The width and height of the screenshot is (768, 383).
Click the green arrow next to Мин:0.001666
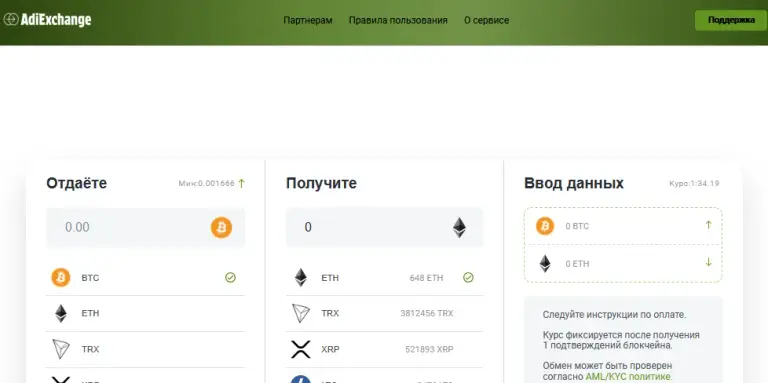(x=241, y=184)
